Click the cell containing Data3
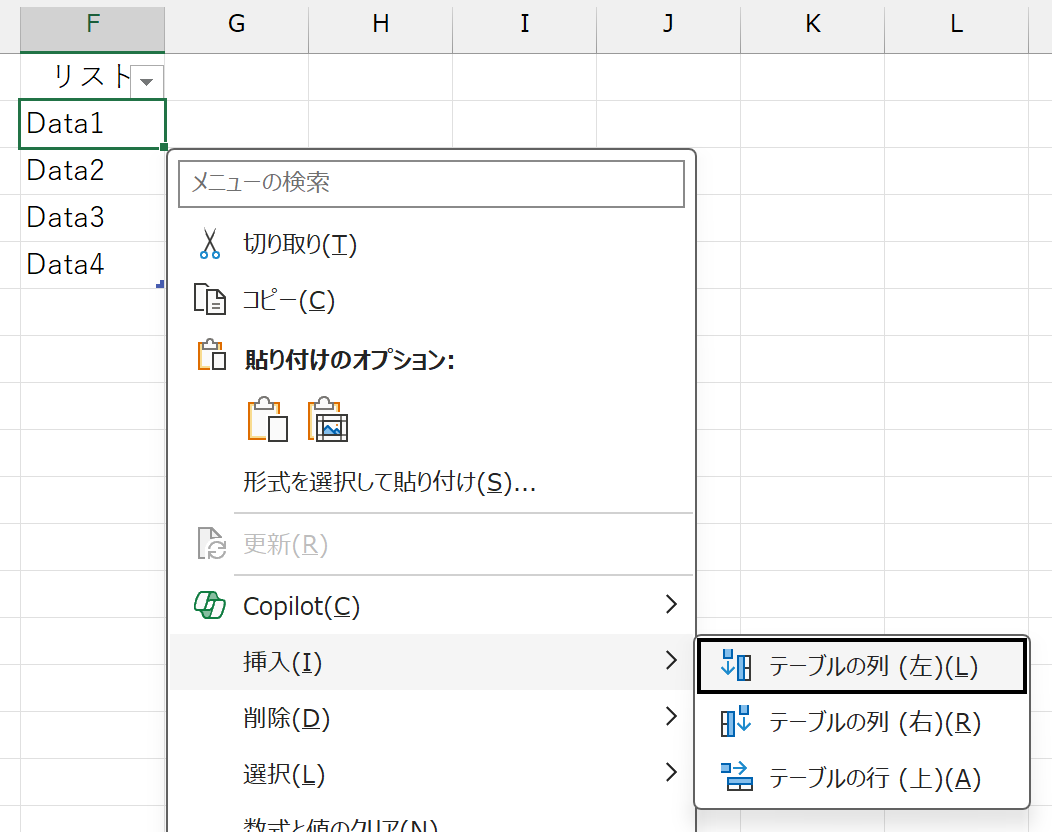Screen dimensions: 1052x832 93,218
